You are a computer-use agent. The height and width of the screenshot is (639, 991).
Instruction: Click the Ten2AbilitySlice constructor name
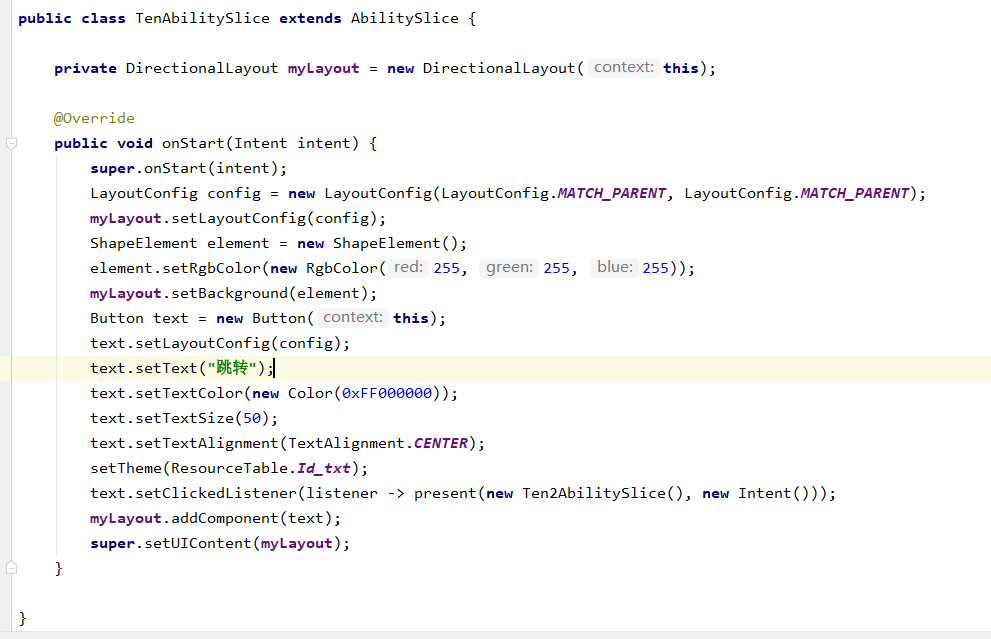point(594,493)
